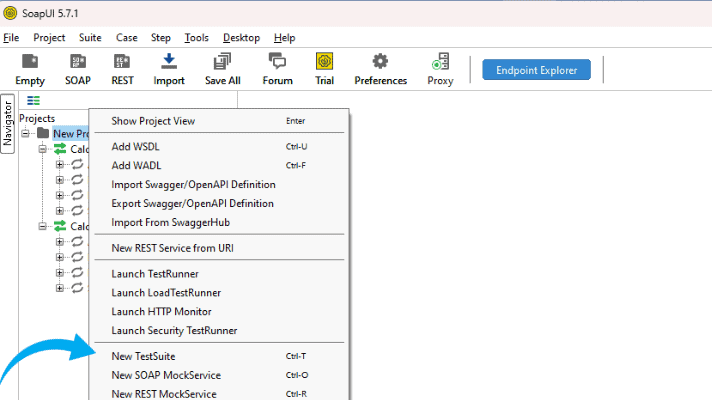Image resolution: width=712 pixels, height=400 pixels.
Task: Select the first Calc interface icon
Action: tap(60, 149)
